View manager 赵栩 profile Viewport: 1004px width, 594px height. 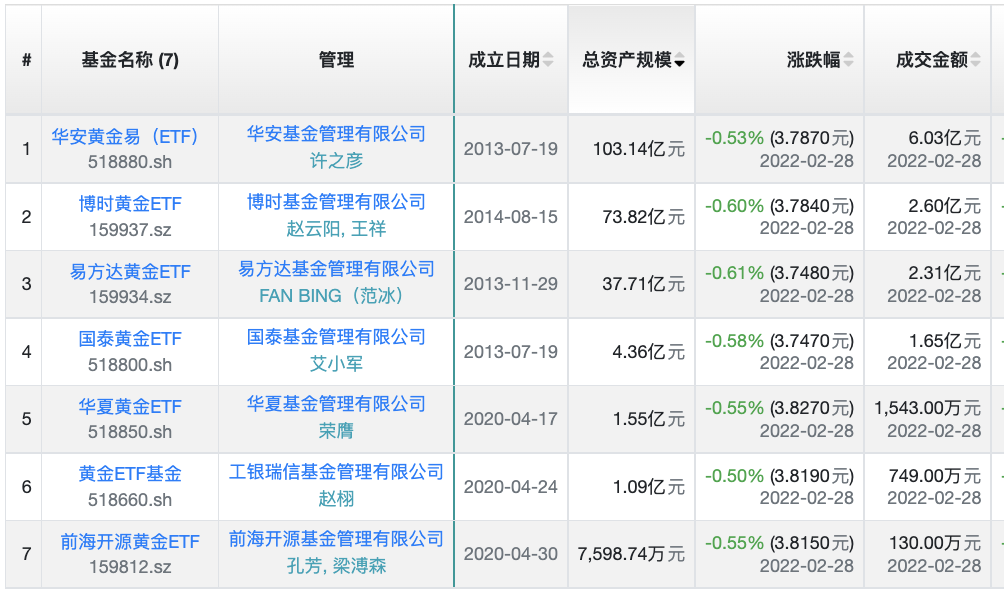click(336, 499)
